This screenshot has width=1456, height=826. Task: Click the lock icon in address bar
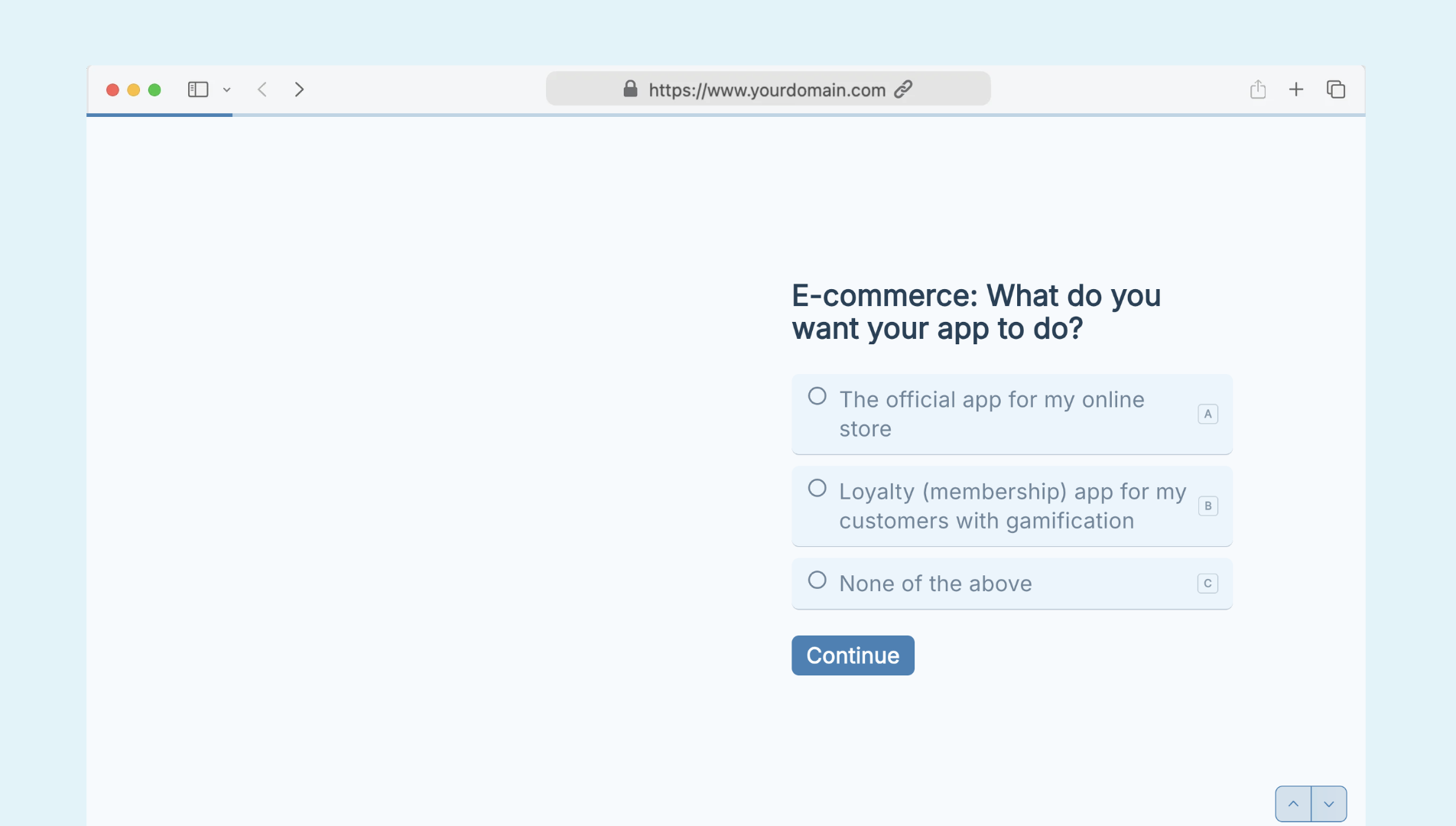coord(630,89)
